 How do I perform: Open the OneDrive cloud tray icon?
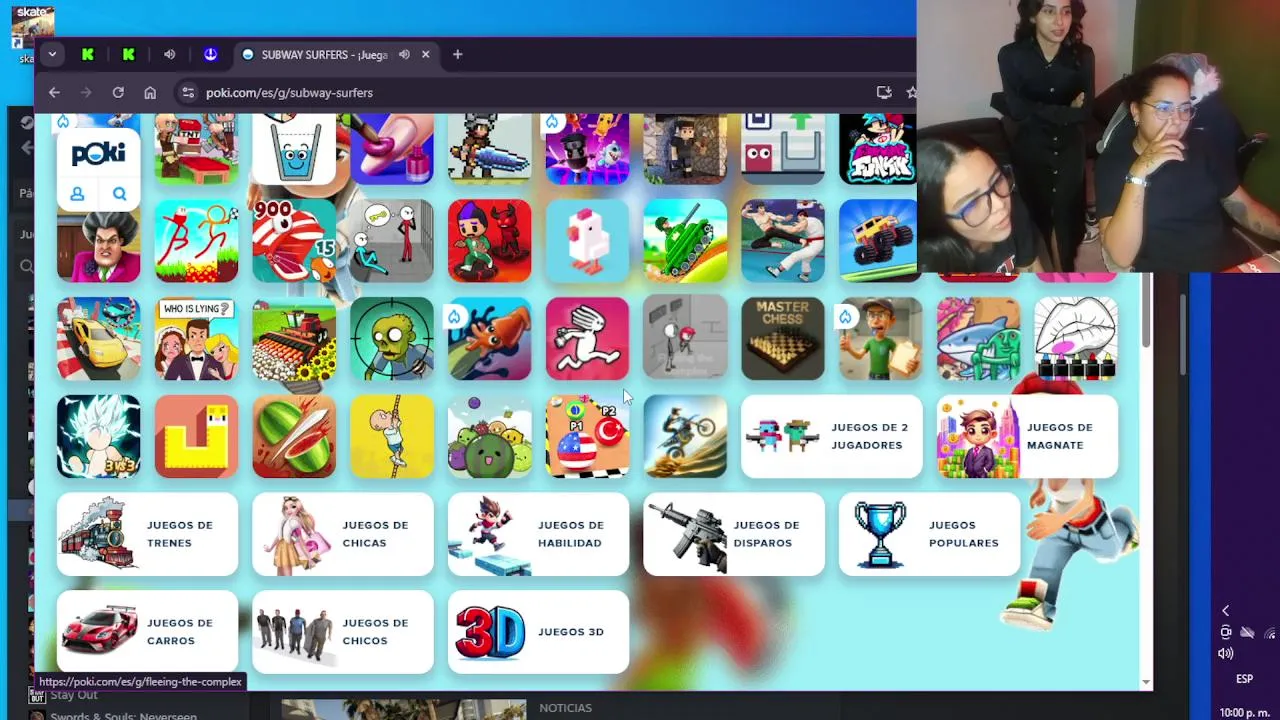point(1247,633)
